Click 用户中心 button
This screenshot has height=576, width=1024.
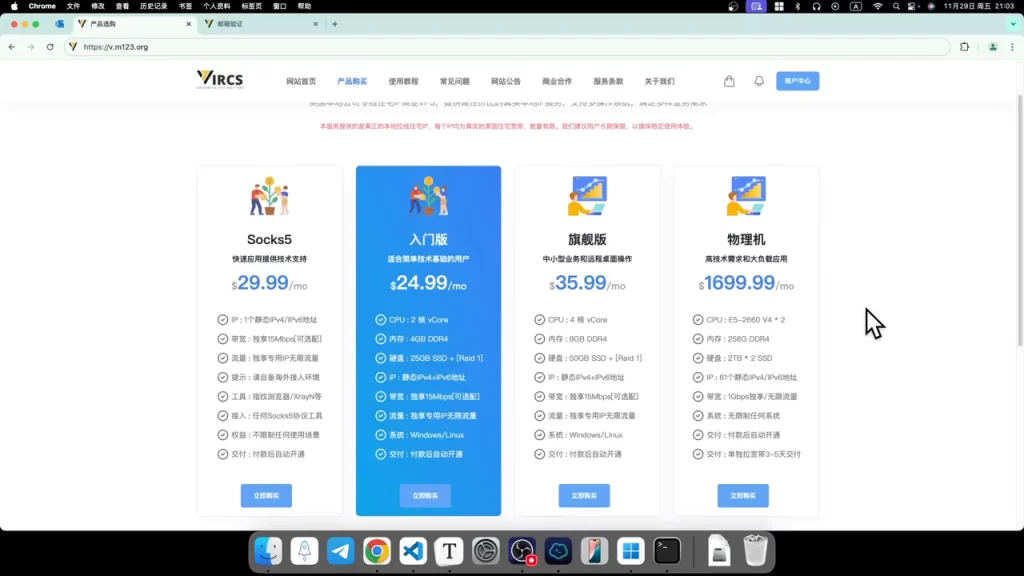(x=797, y=81)
